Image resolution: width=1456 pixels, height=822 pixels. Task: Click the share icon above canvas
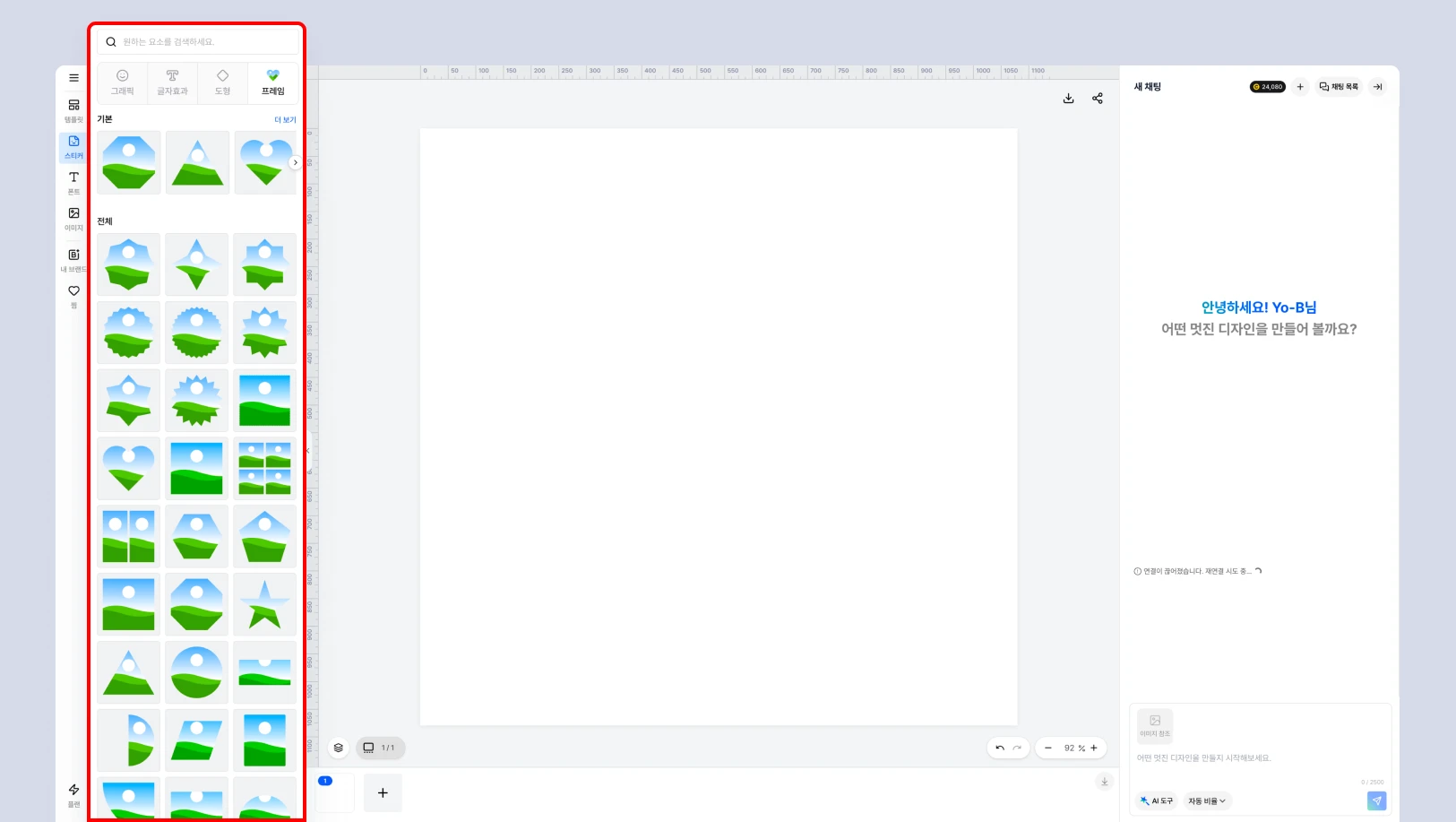[1098, 99]
